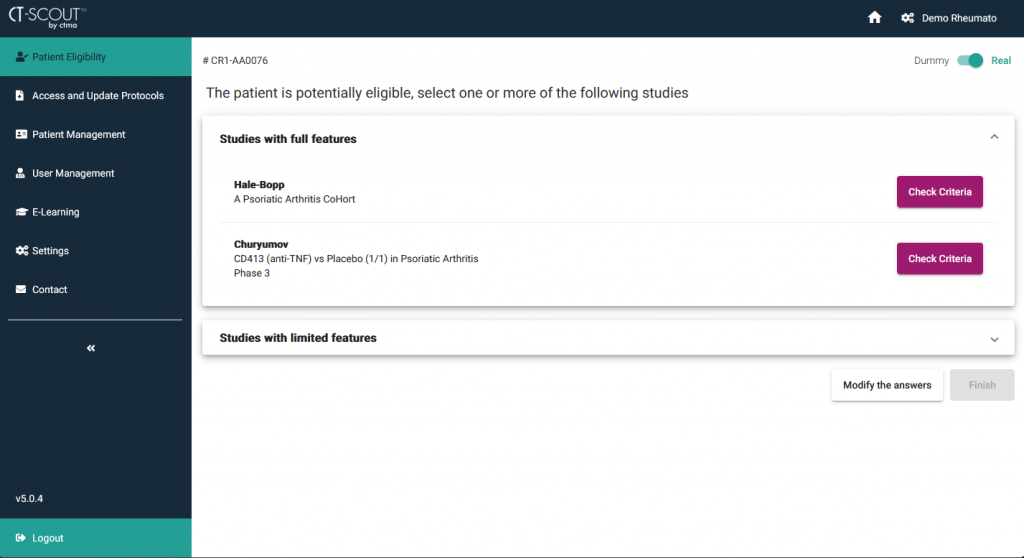Click the Patient Management ID card icon
The image size is (1024, 558).
[x=21, y=134]
